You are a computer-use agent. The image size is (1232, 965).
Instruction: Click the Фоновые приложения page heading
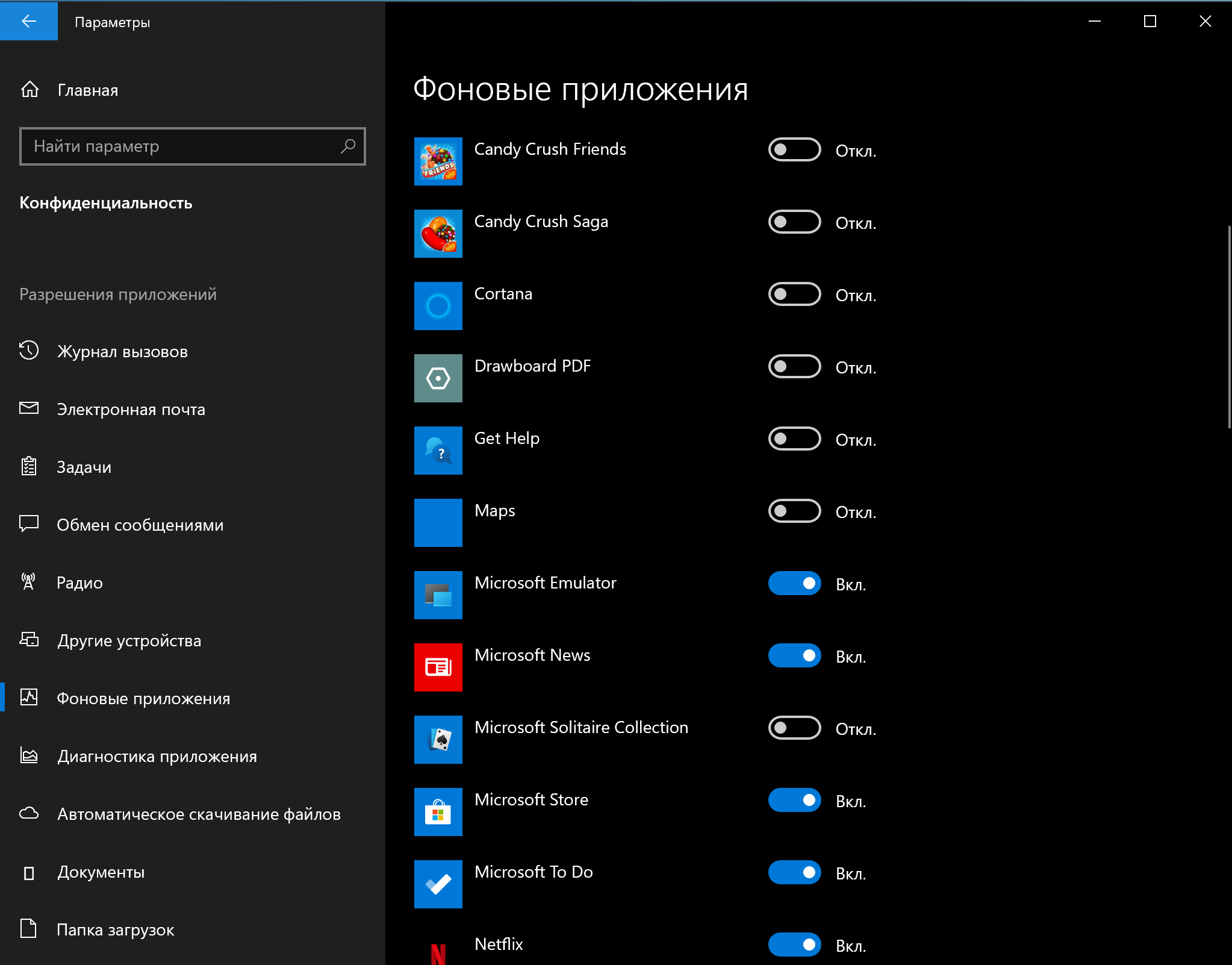(x=580, y=89)
